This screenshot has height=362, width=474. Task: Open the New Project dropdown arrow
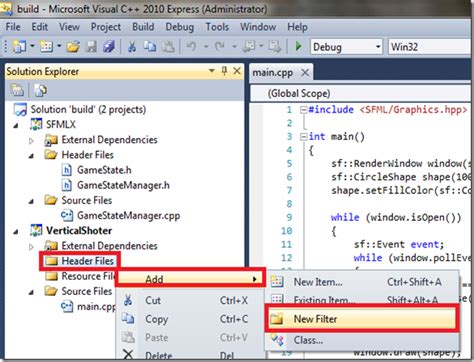point(32,46)
